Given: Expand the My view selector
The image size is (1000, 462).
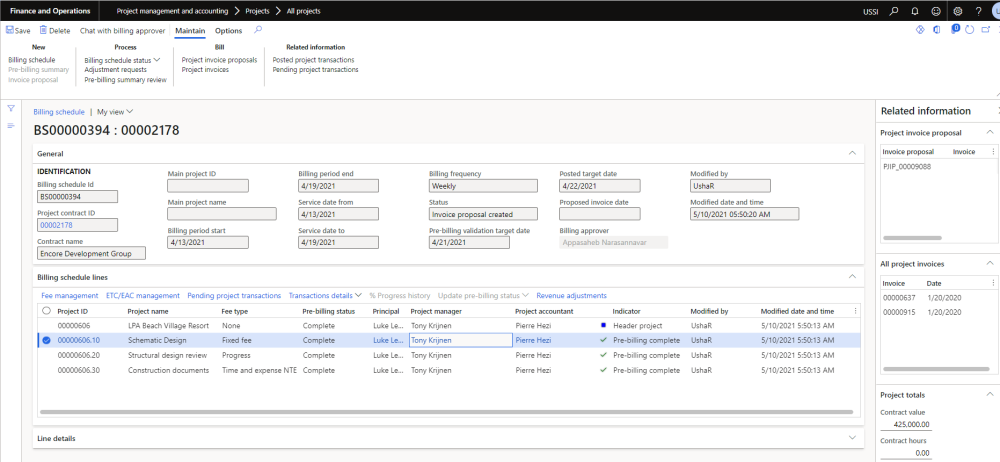Looking at the screenshot, I should [115, 112].
